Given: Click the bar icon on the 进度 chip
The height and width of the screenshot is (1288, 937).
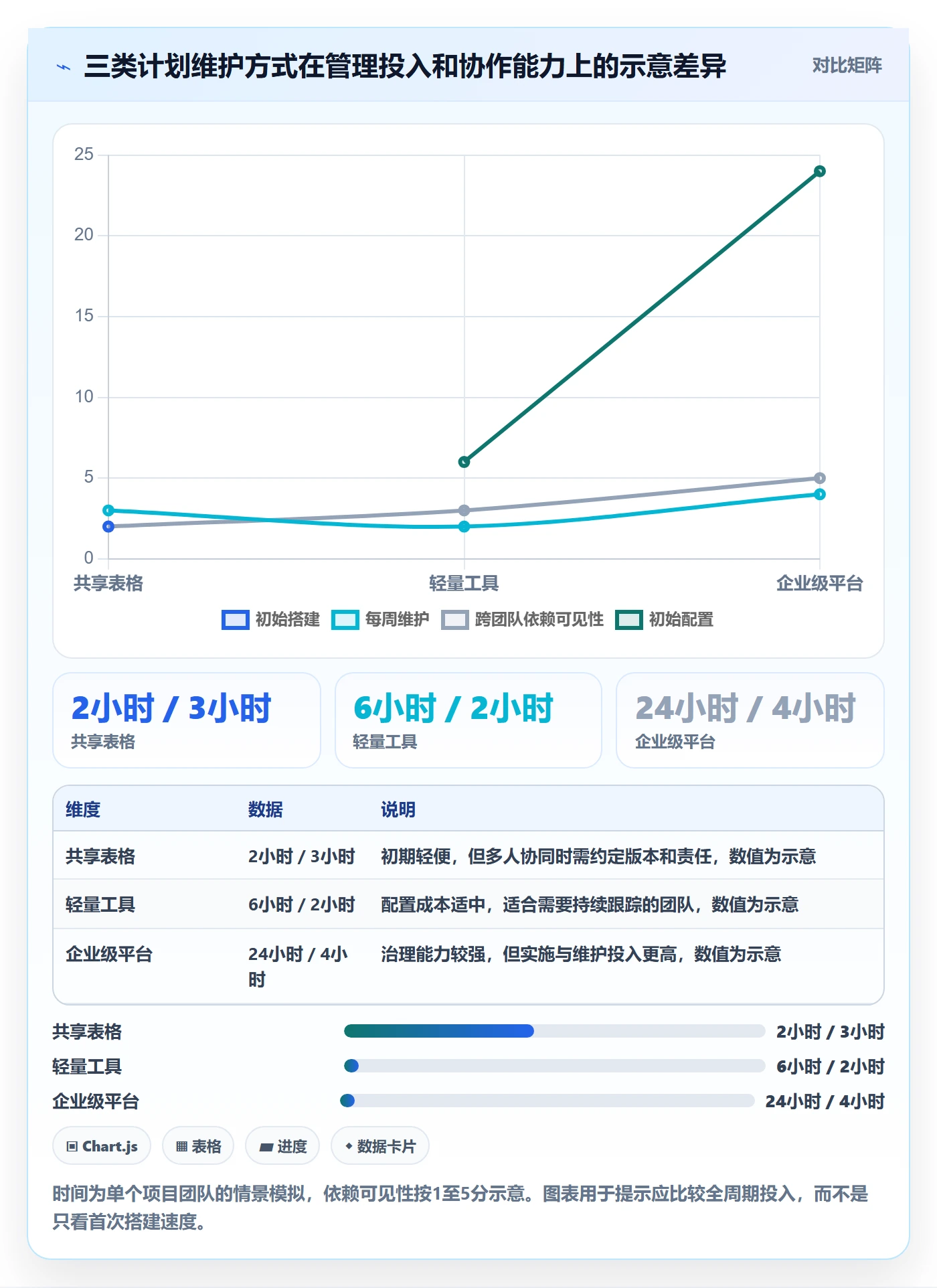Looking at the screenshot, I should tap(266, 1147).
